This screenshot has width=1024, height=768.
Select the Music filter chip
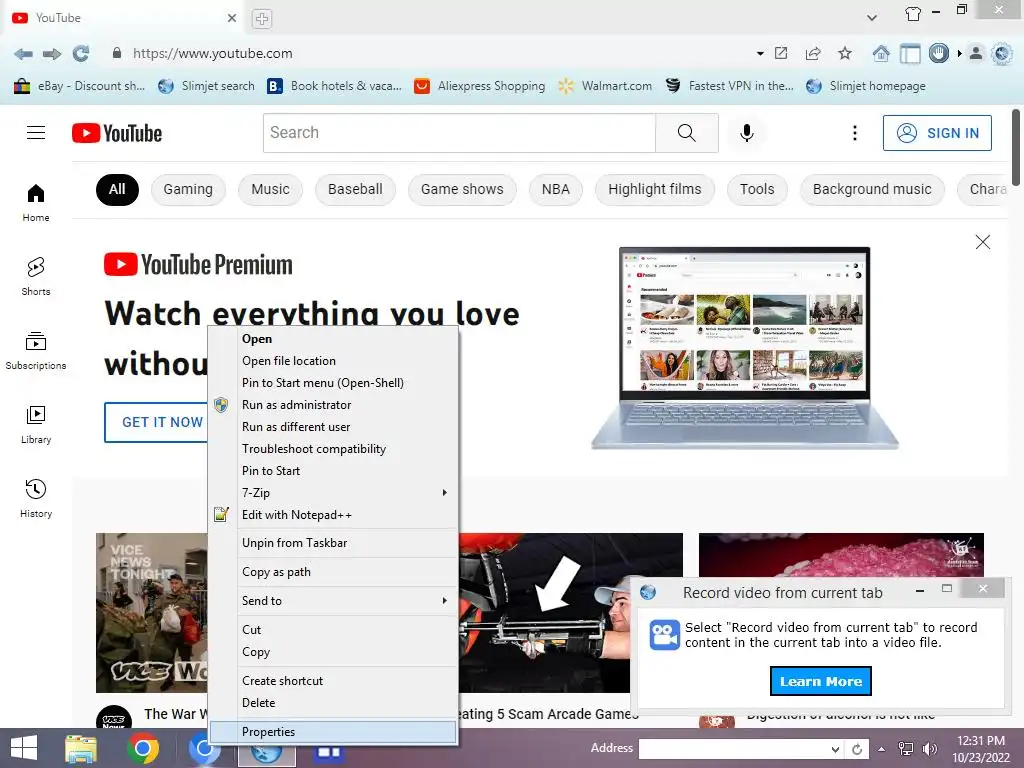pyautogui.click(x=270, y=189)
